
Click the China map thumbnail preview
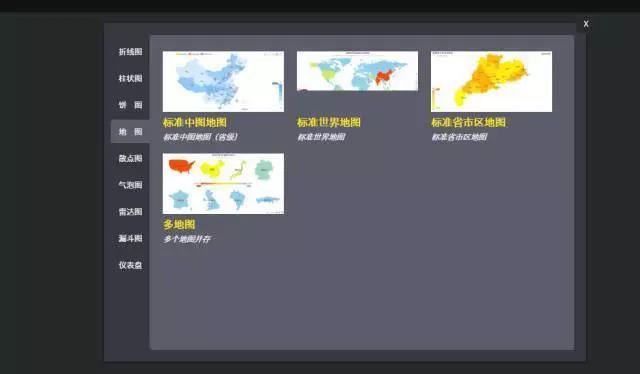pyautogui.click(x=223, y=81)
